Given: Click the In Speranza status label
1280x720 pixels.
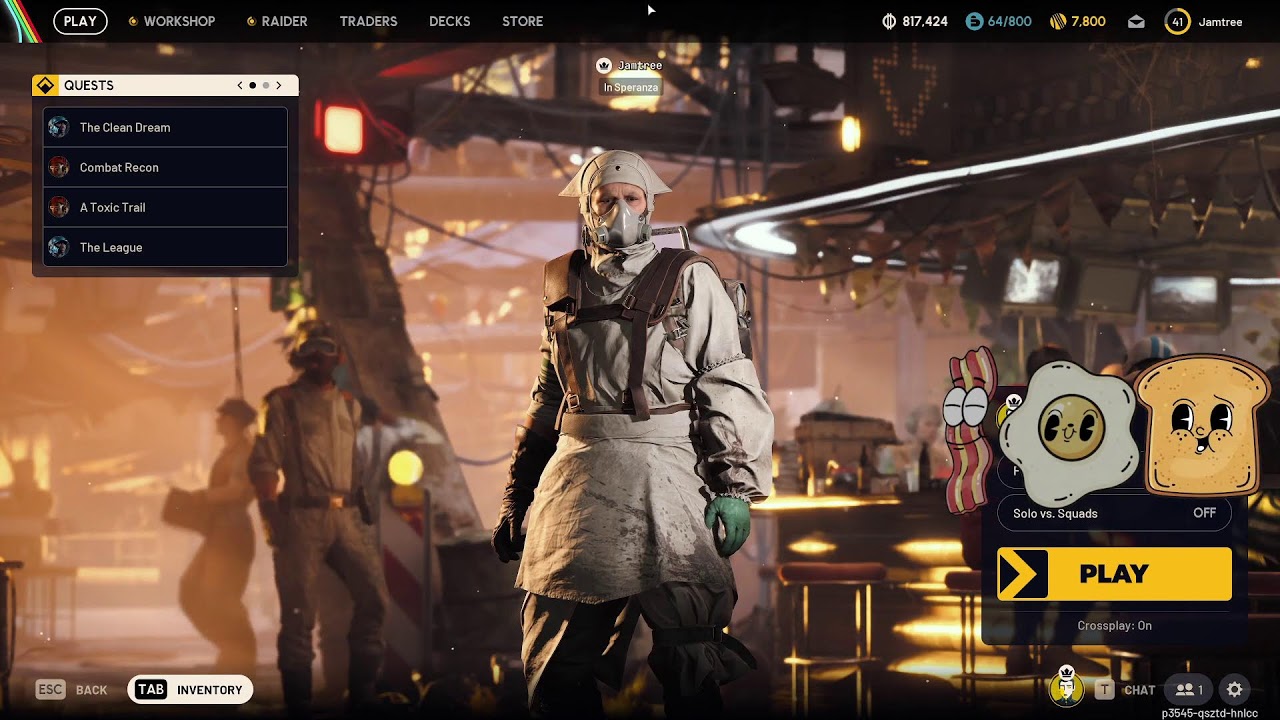Looking at the screenshot, I should pyautogui.click(x=631, y=88).
